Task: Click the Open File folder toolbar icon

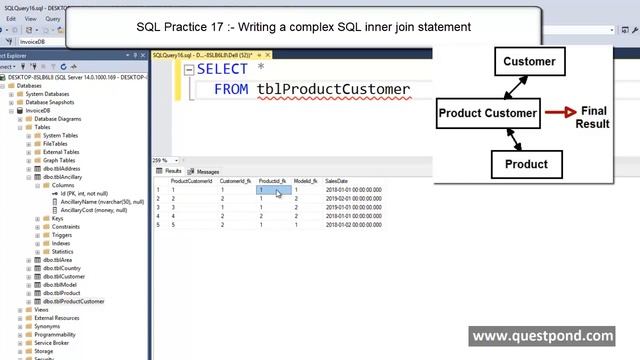Action: point(60,30)
